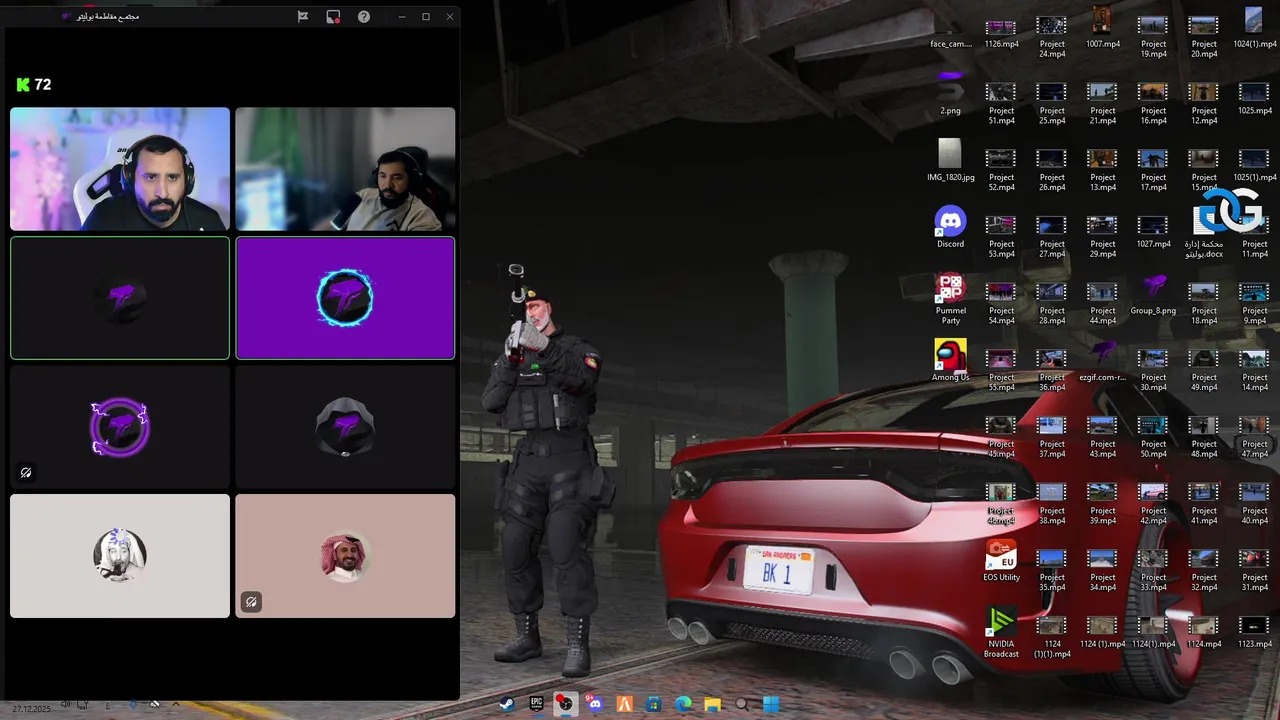Open File Explorer from taskbar

click(712, 704)
